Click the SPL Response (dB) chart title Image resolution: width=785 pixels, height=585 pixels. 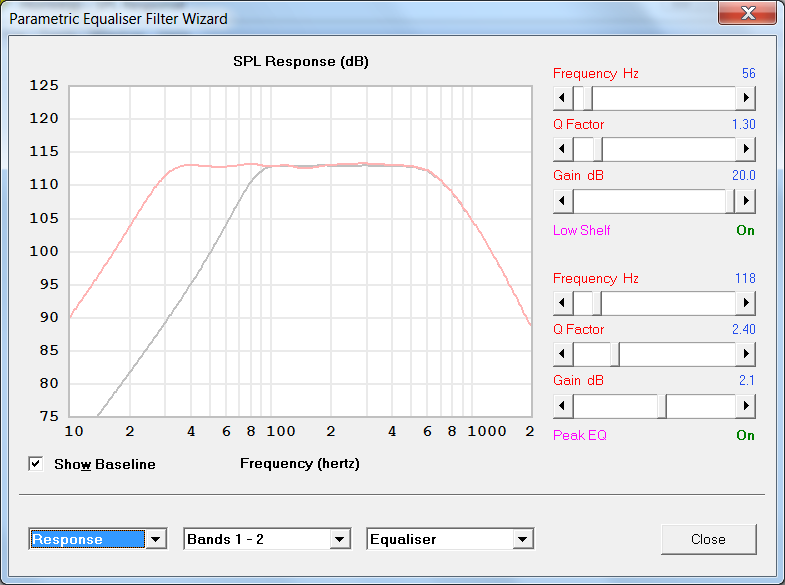tap(301, 62)
